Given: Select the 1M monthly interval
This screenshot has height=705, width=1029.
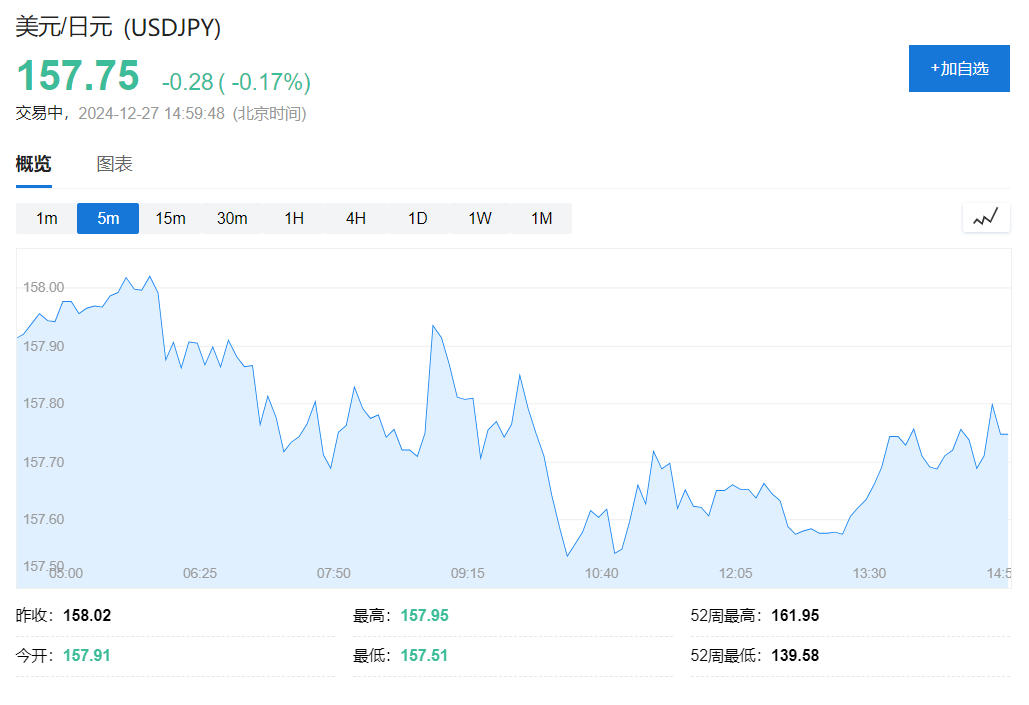Looking at the screenshot, I should click(x=541, y=218).
